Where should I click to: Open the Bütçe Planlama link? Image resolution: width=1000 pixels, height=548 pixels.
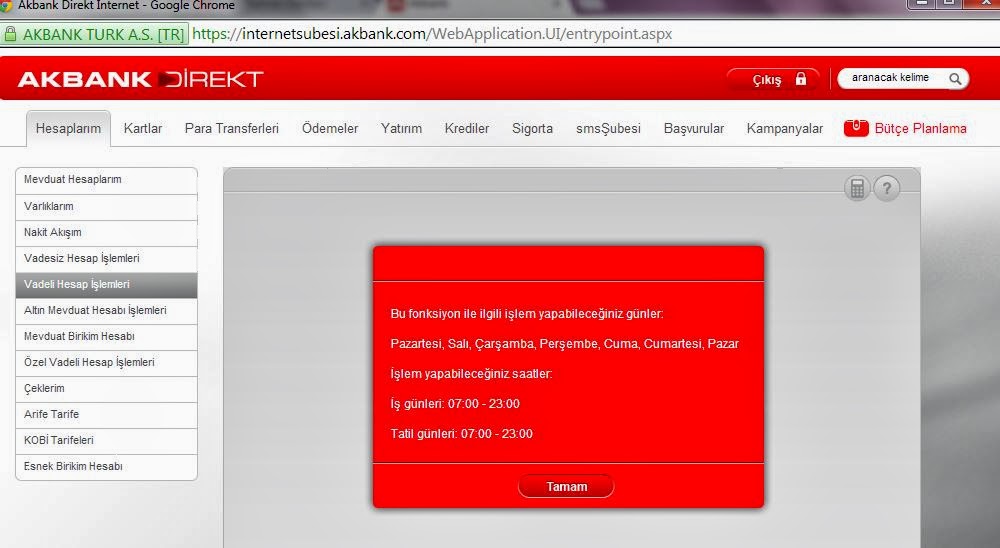[920, 128]
